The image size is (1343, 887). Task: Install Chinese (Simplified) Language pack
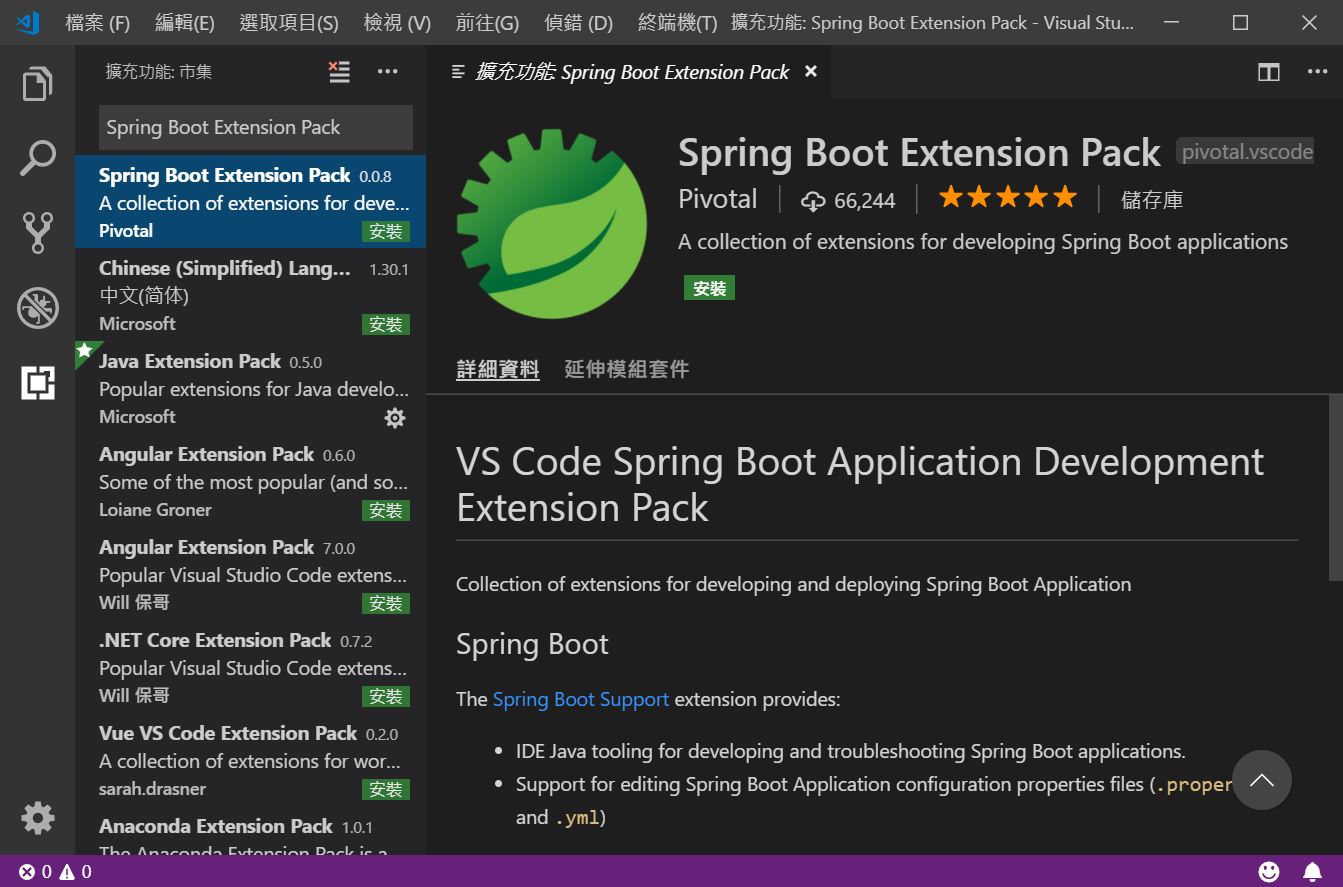pyautogui.click(x=386, y=325)
